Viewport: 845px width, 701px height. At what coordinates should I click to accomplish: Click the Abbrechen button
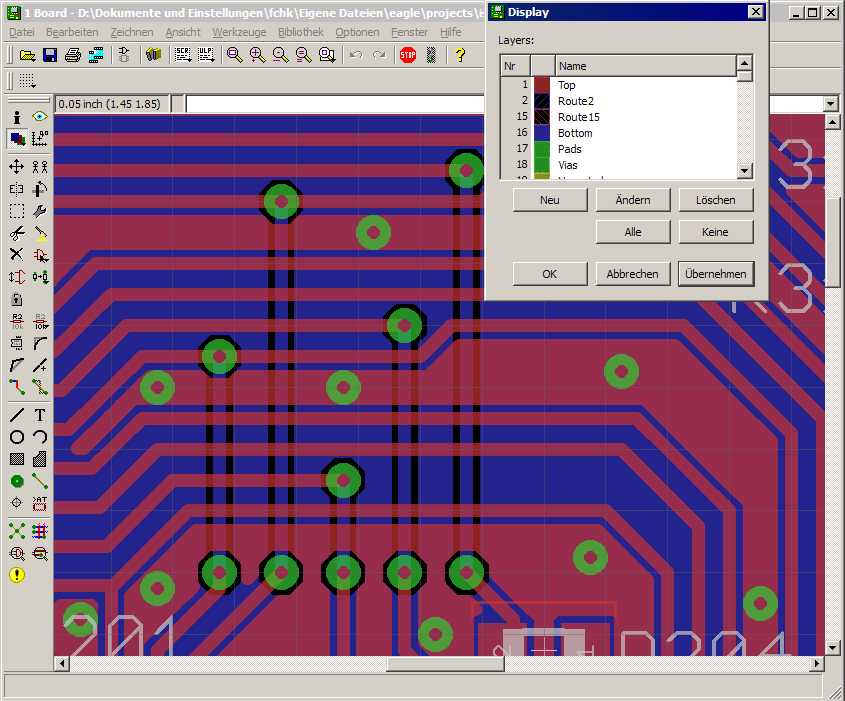[x=633, y=274]
